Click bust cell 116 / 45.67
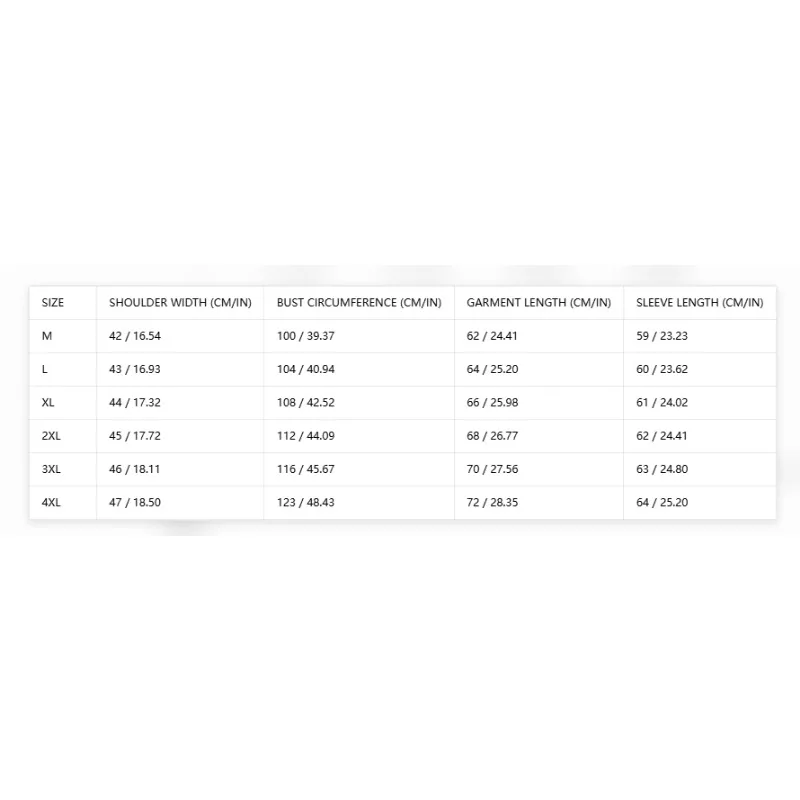 pyautogui.click(x=306, y=469)
